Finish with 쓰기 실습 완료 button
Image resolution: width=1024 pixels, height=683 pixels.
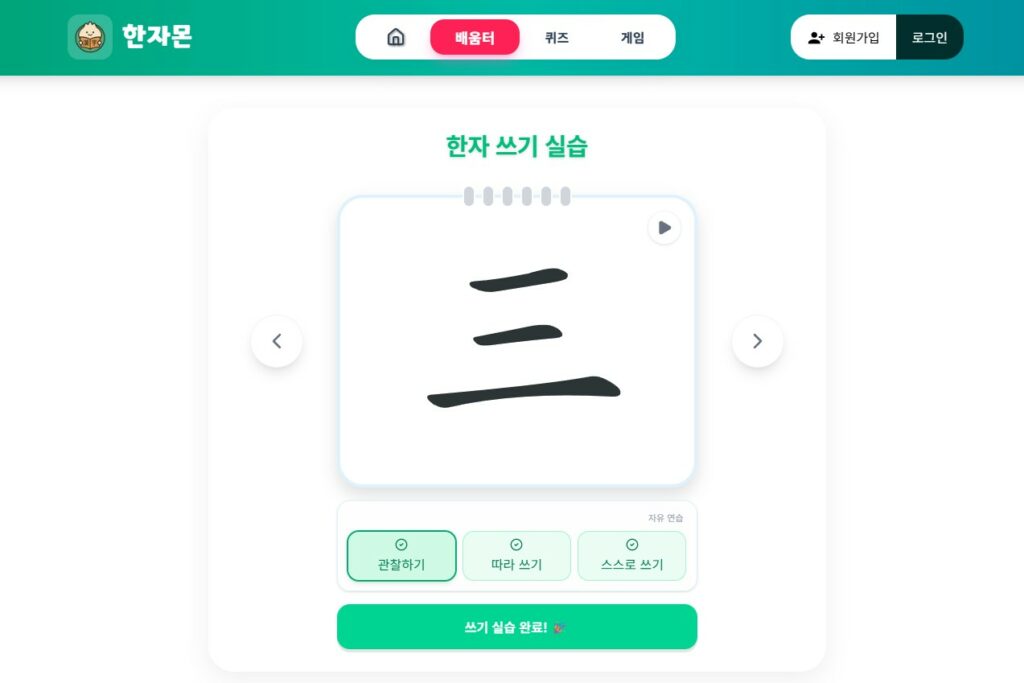pos(517,627)
